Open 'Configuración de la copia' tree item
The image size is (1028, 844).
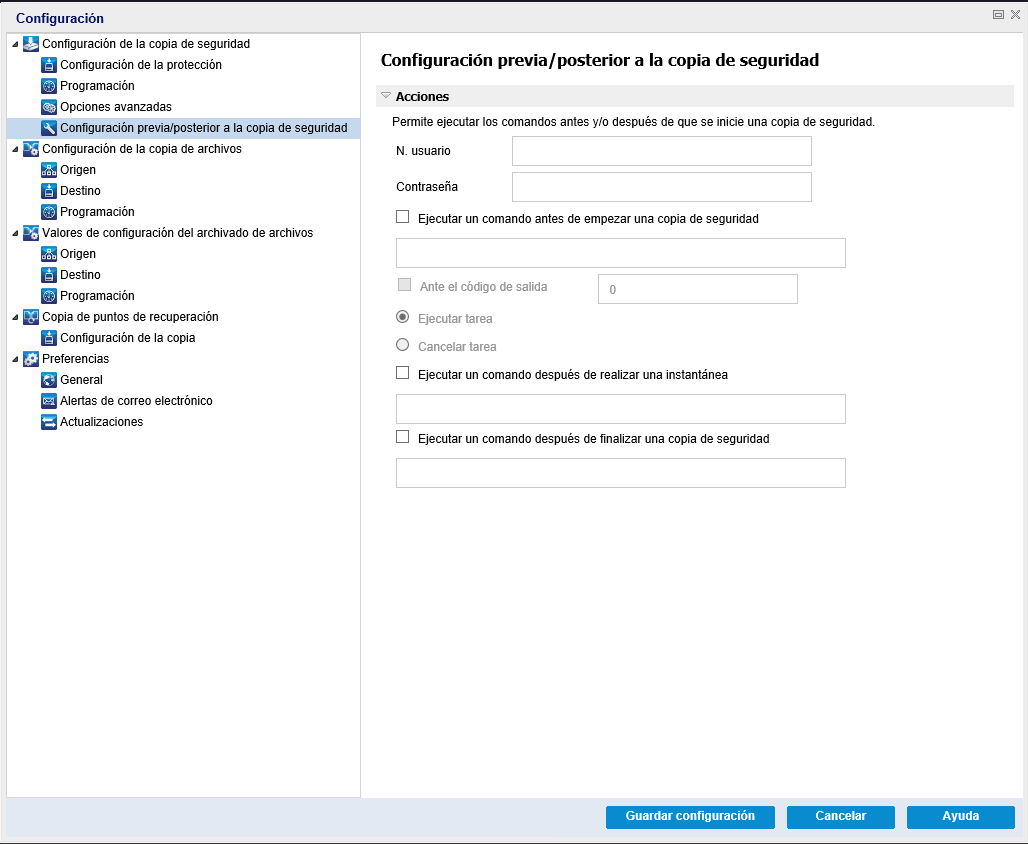[x=128, y=338]
